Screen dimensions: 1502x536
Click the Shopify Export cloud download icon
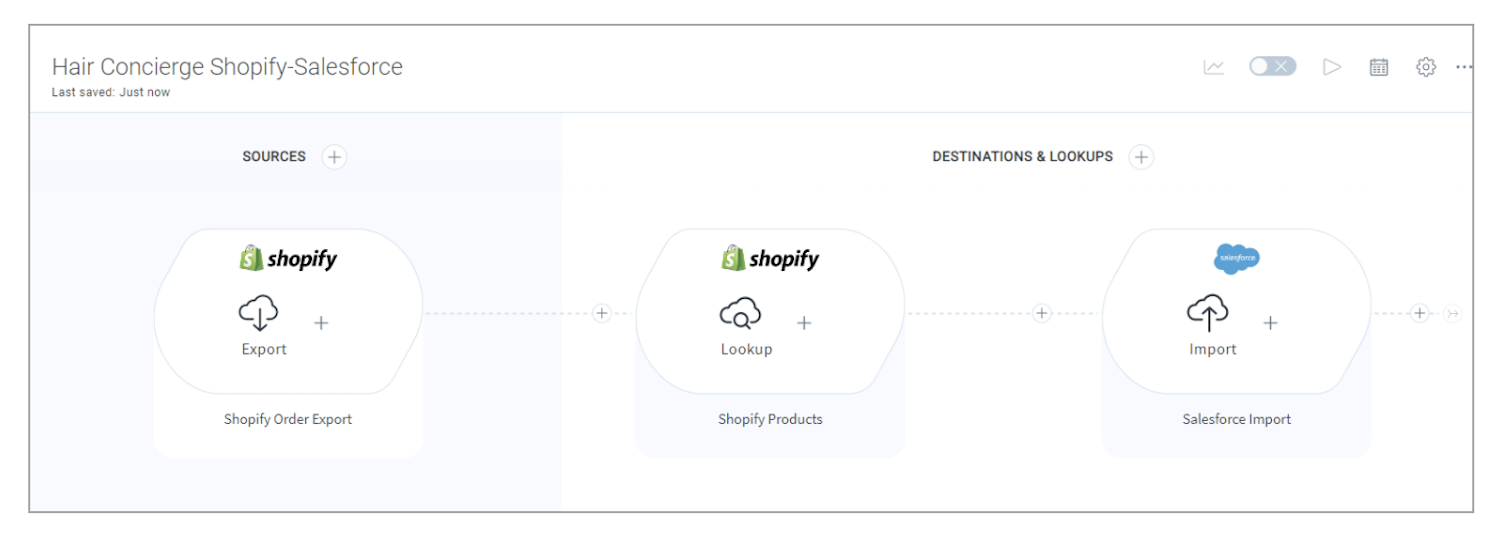click(259, 313)
